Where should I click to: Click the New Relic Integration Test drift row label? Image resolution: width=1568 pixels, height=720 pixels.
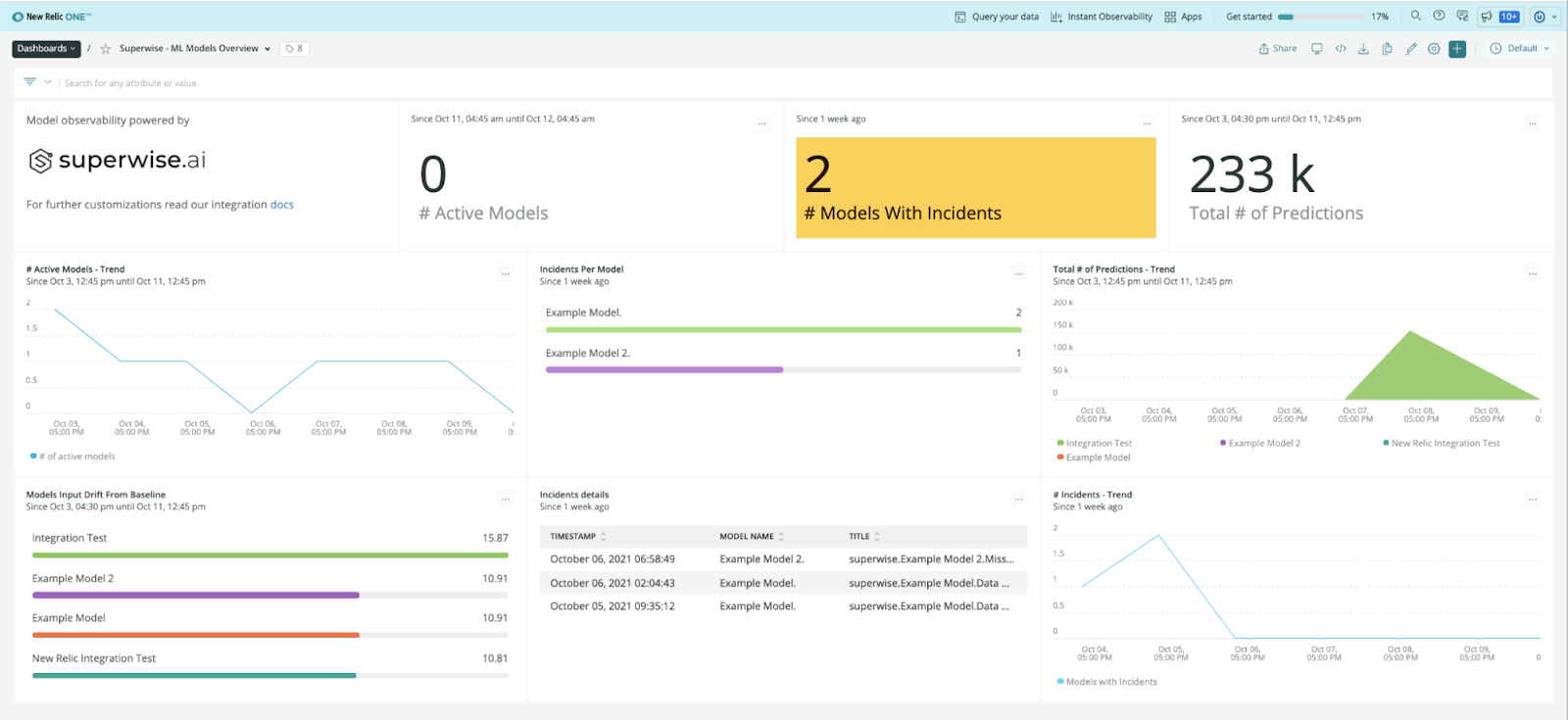94,658
